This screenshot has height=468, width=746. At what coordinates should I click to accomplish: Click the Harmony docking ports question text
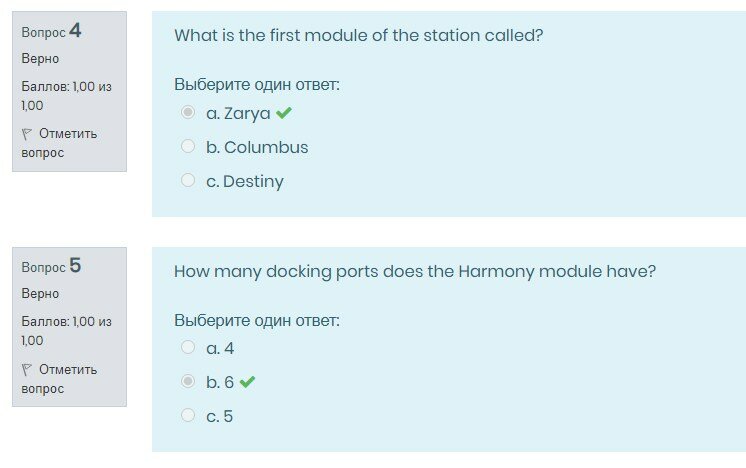click(x=414, y=271)
